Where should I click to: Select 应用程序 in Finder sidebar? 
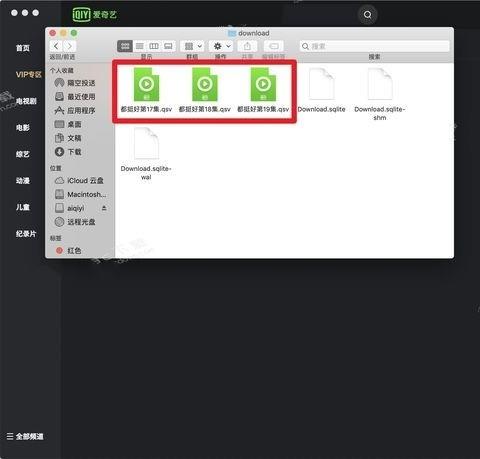click(75, 110)
